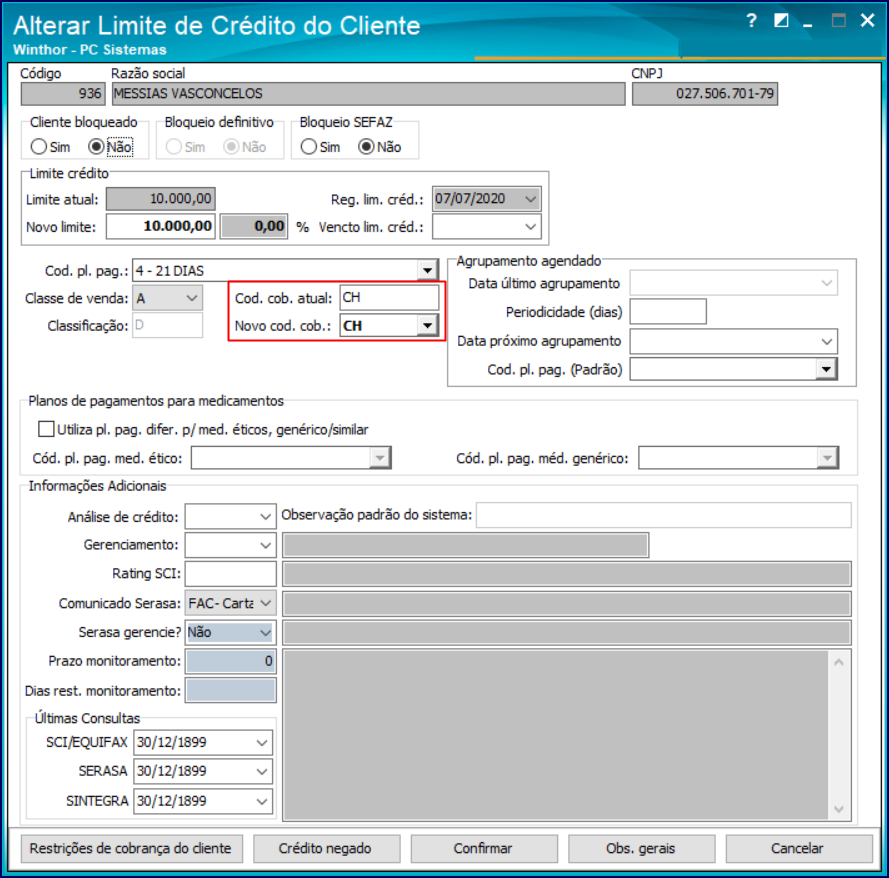Click Obs. gerais button

click(641, 848)
